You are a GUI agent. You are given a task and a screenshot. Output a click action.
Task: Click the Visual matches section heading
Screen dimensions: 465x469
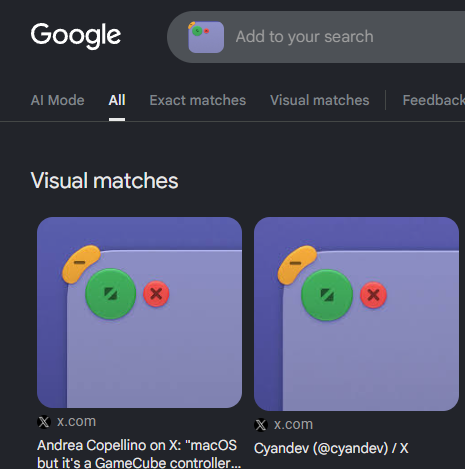tap(104, 181)
